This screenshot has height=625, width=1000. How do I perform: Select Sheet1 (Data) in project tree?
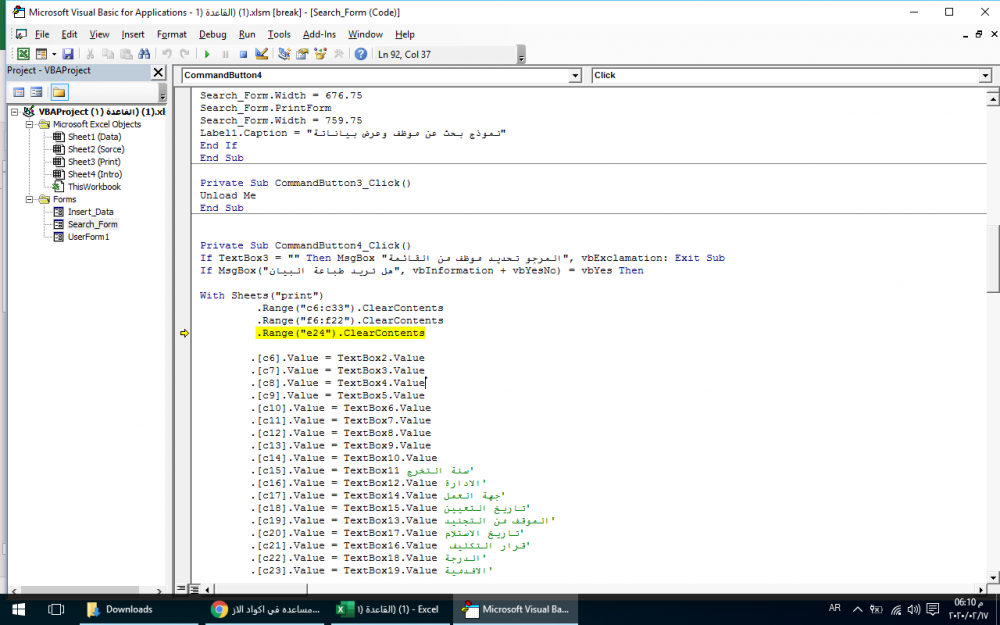(x=94, y=136)
